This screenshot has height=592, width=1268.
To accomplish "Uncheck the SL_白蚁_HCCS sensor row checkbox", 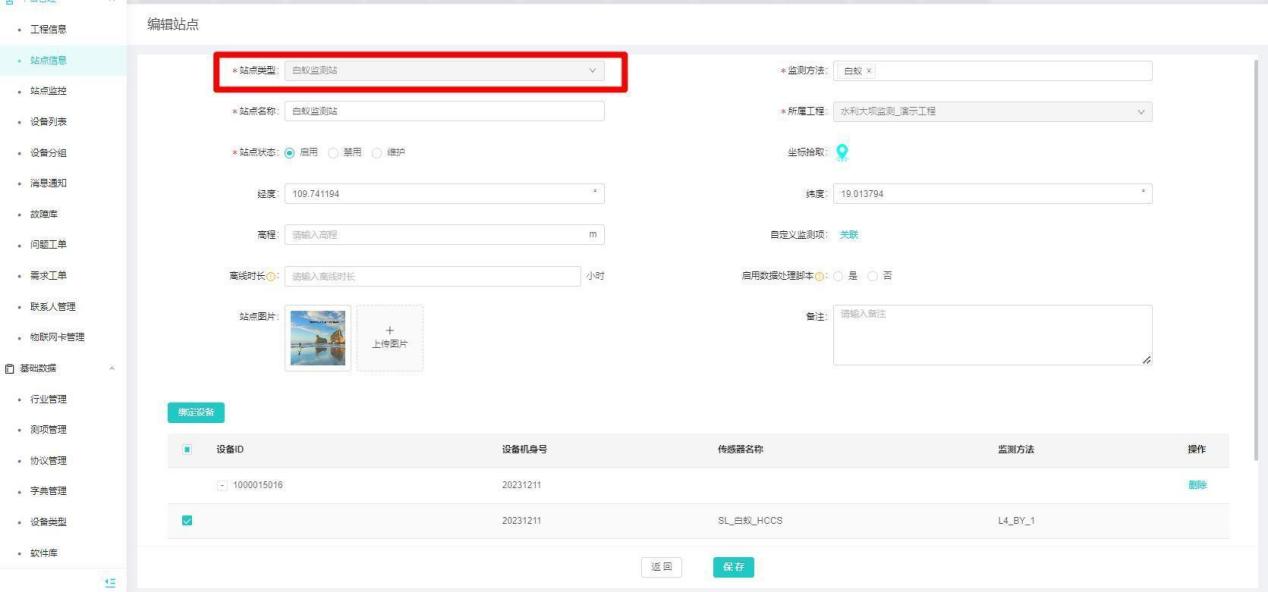I will tap(187, 520).
